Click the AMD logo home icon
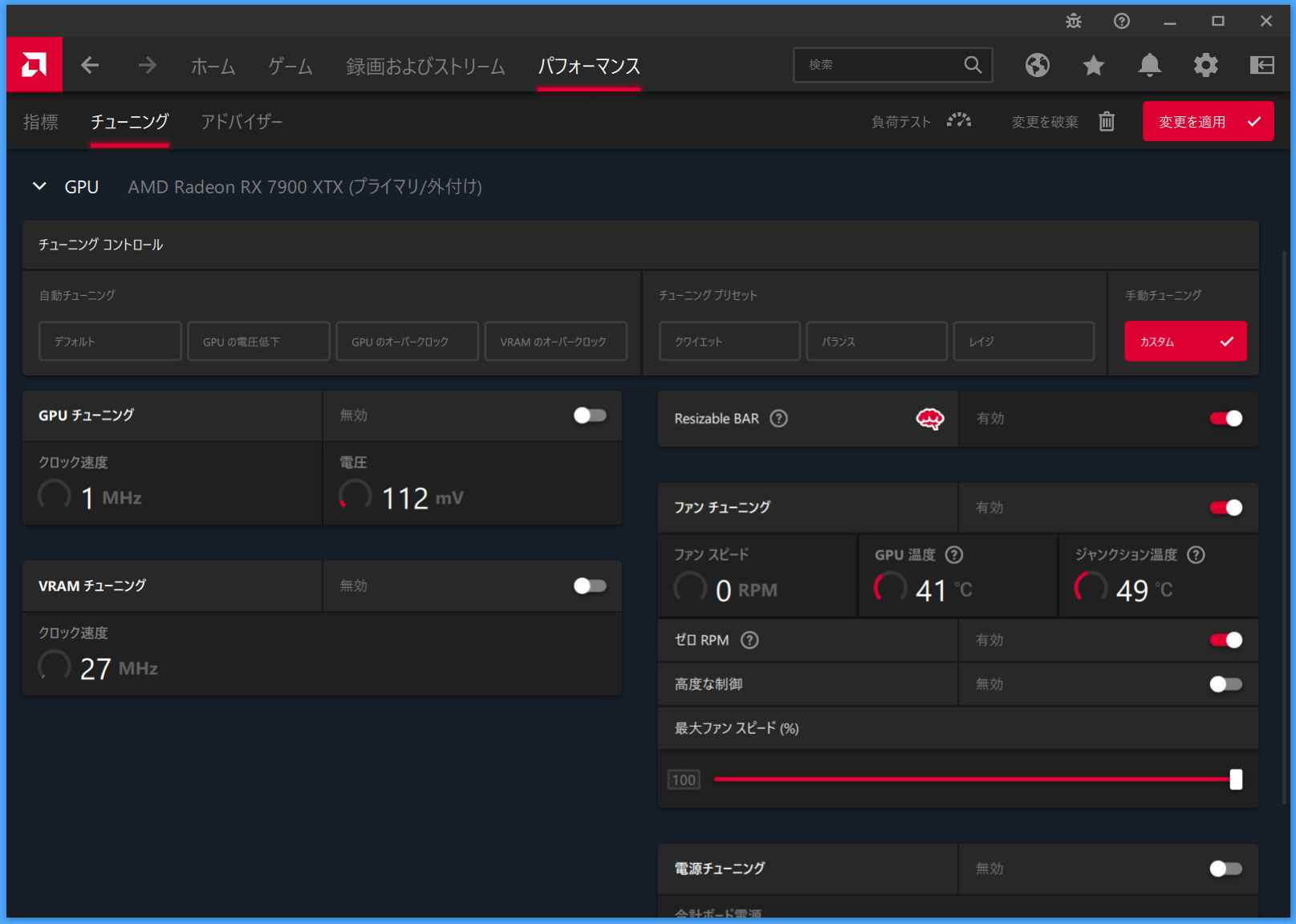 (35, 64)
